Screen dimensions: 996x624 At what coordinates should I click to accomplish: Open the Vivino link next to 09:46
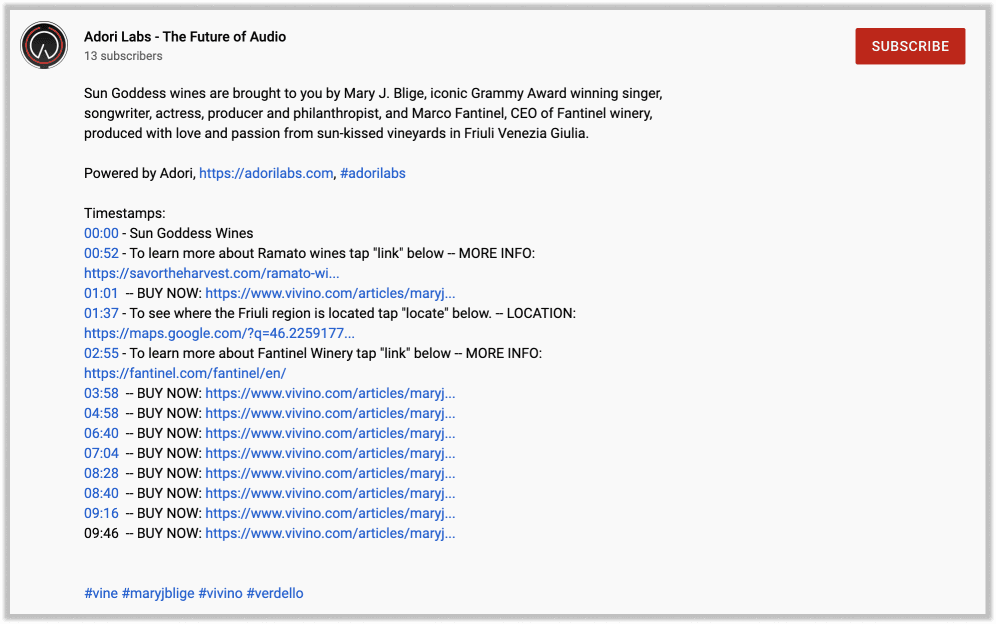click(x=330, y=534)
